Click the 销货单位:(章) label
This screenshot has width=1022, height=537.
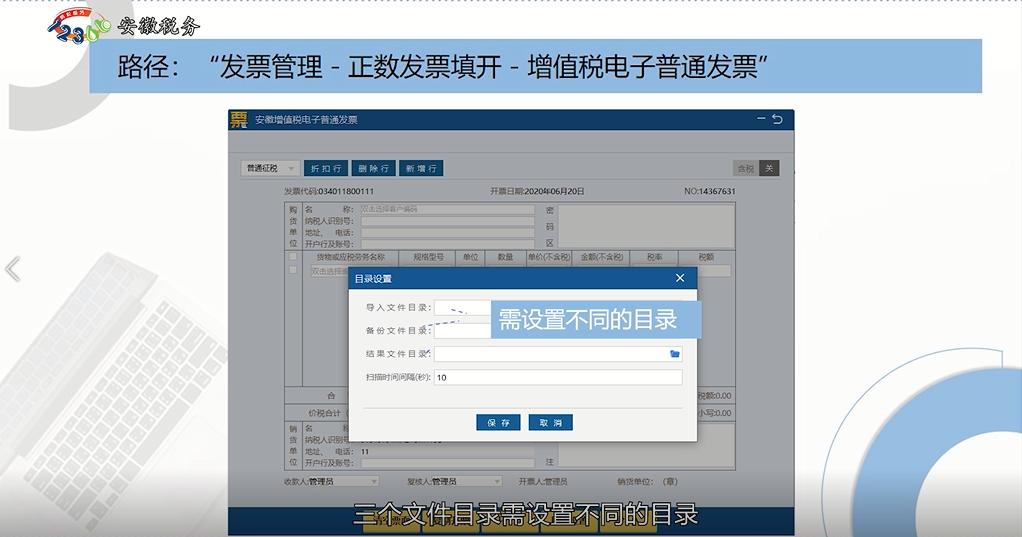coord(647,481)
